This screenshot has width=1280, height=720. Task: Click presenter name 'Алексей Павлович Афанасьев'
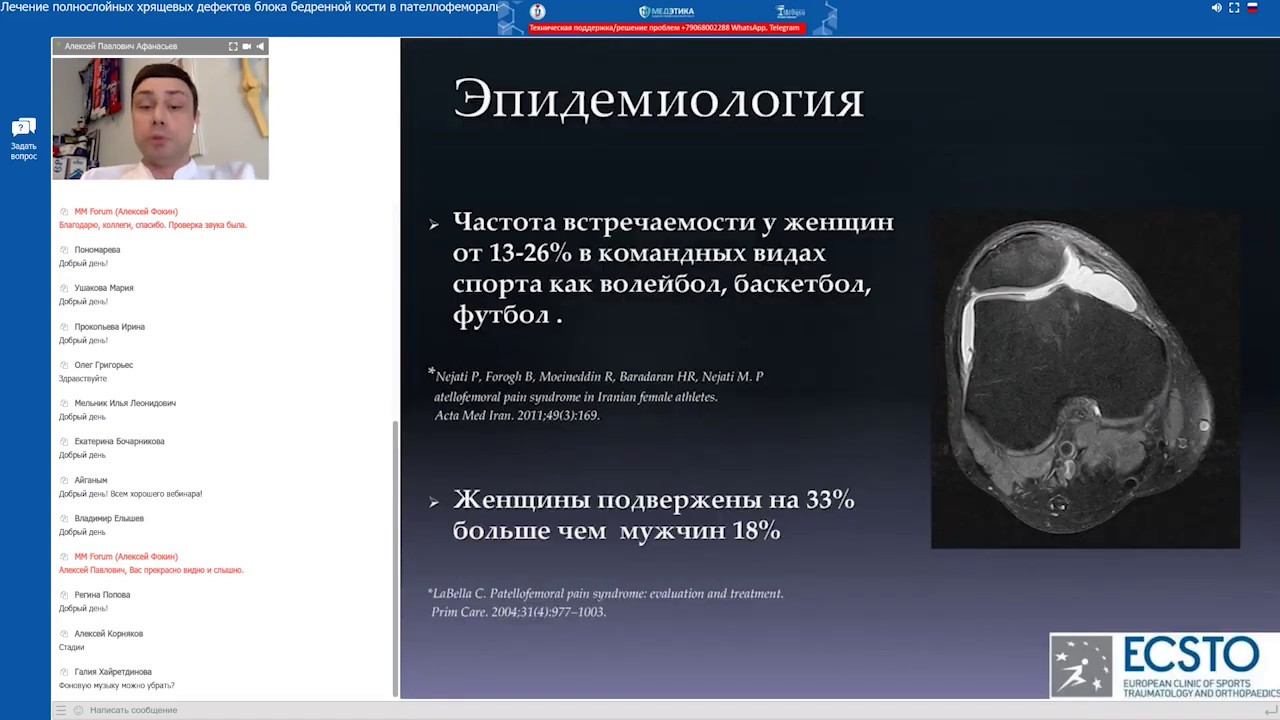click(121, 46)
